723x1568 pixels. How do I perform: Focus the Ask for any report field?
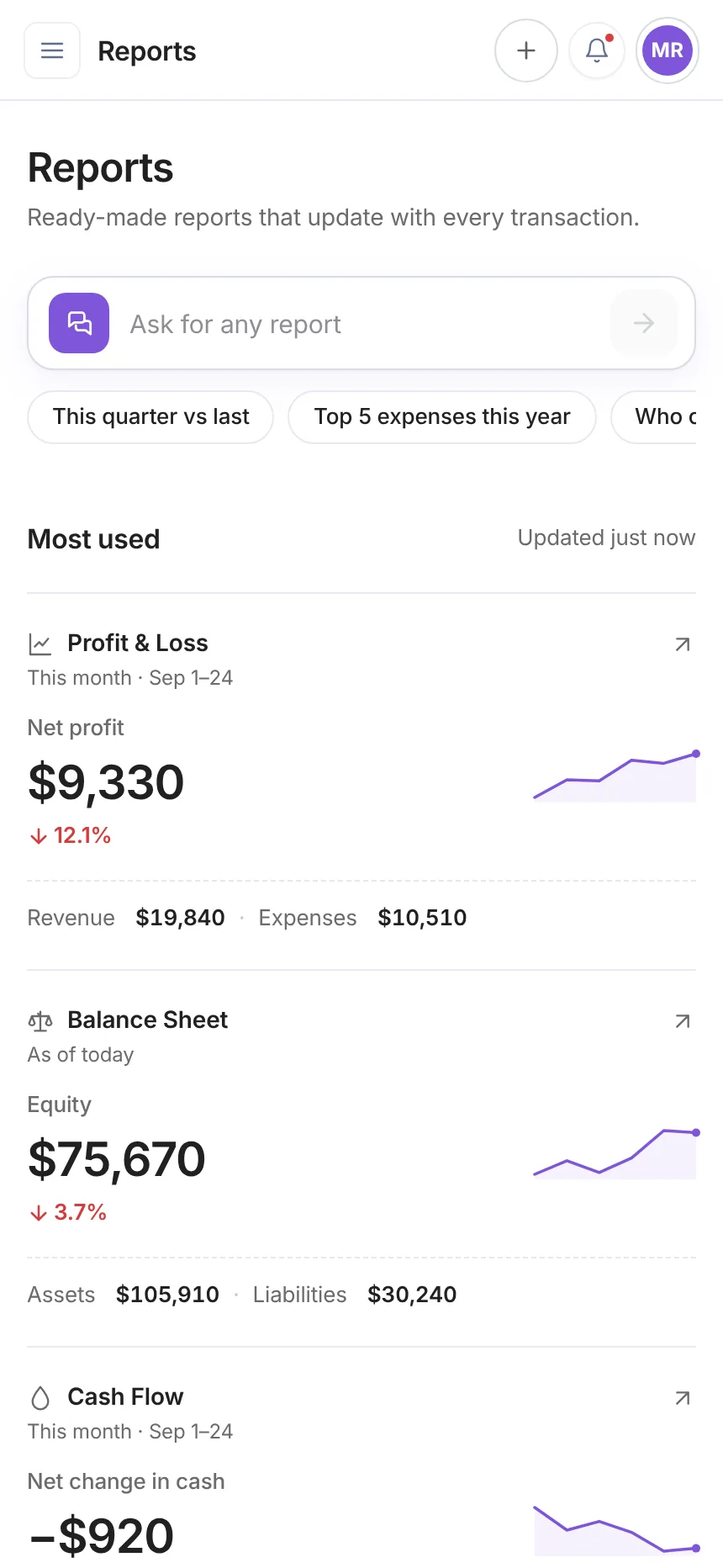tap(361, 324)
